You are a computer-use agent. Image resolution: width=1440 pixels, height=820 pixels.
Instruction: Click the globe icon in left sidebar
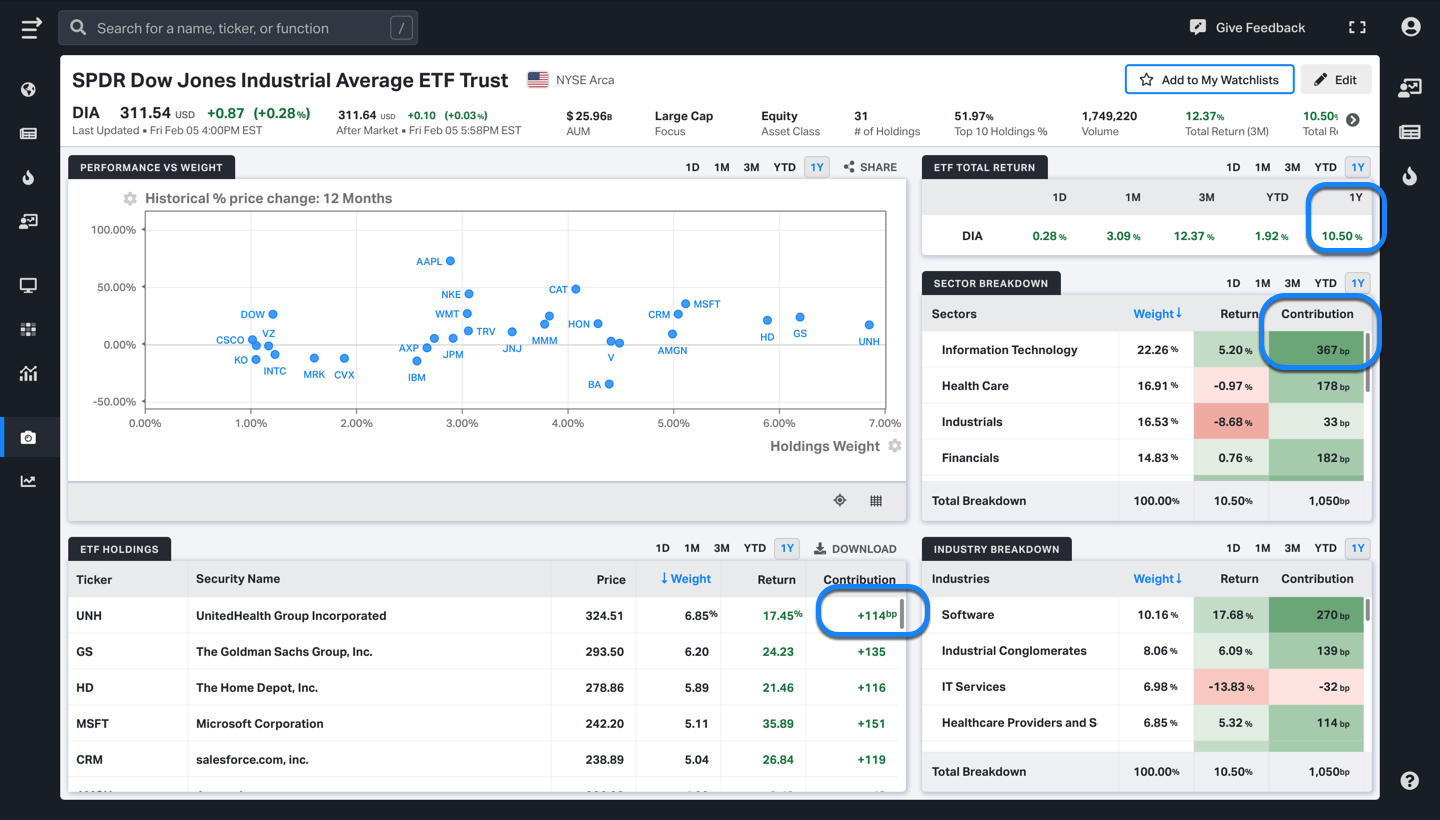pos(28,90)
